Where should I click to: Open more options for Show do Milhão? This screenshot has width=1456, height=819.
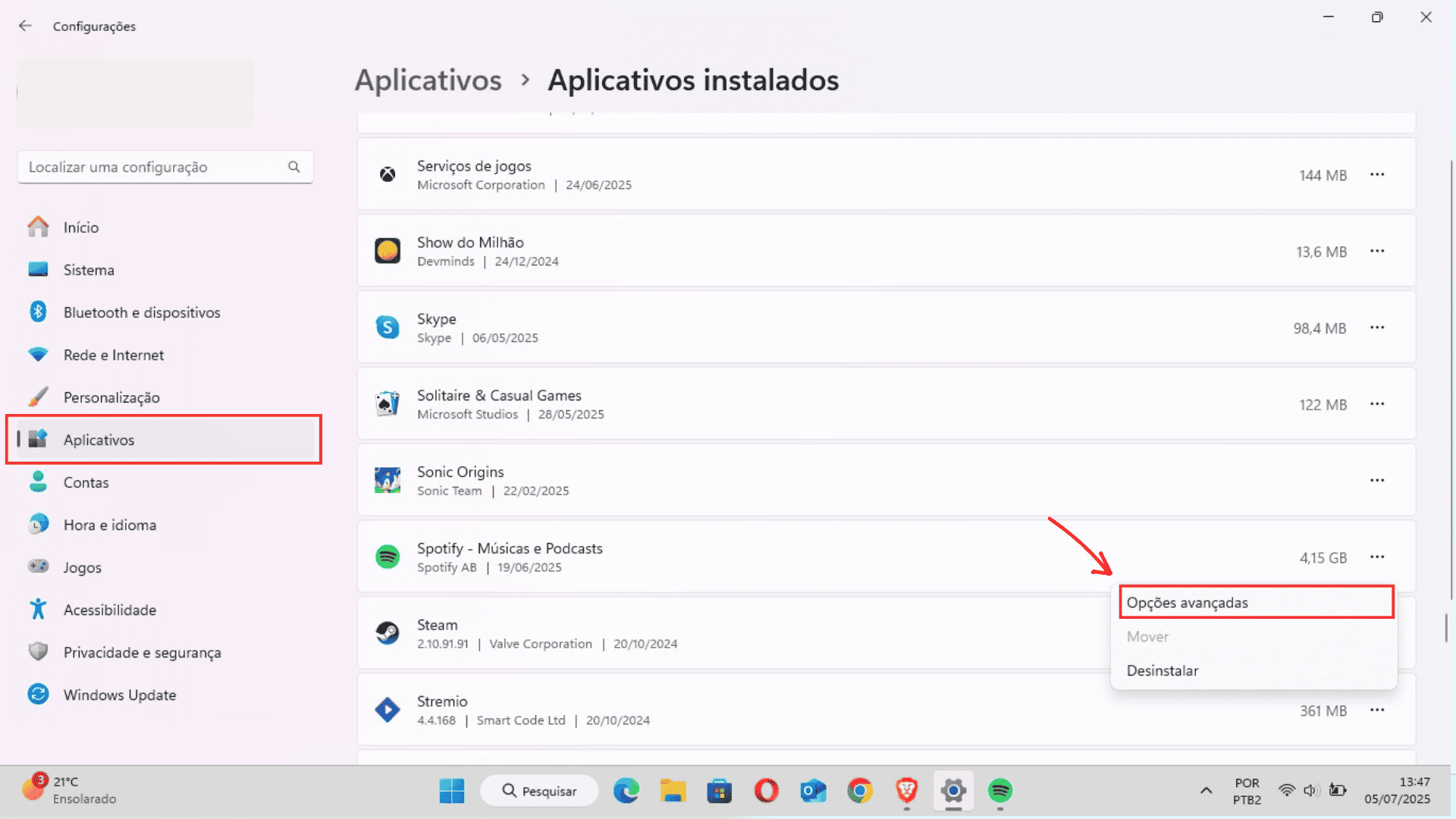pyautogui.click(x=1377, y=251)
